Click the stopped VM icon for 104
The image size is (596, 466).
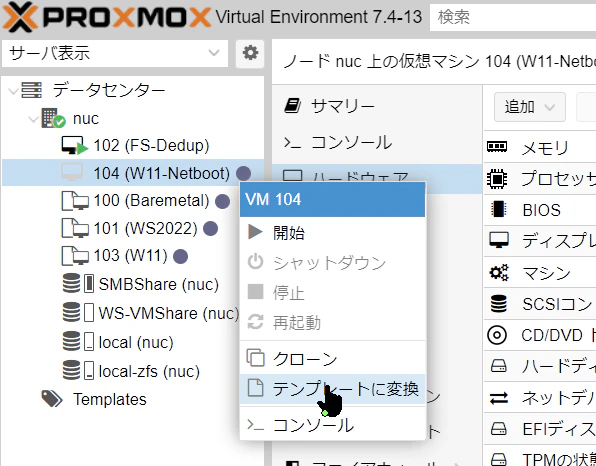click(x=72, y=173)
